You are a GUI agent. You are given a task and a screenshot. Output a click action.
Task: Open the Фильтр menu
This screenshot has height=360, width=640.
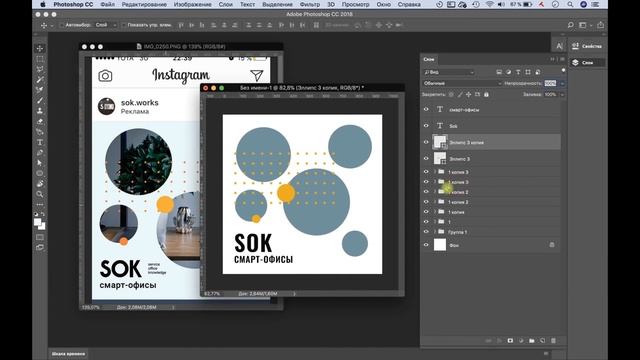(x=310, y=4)
